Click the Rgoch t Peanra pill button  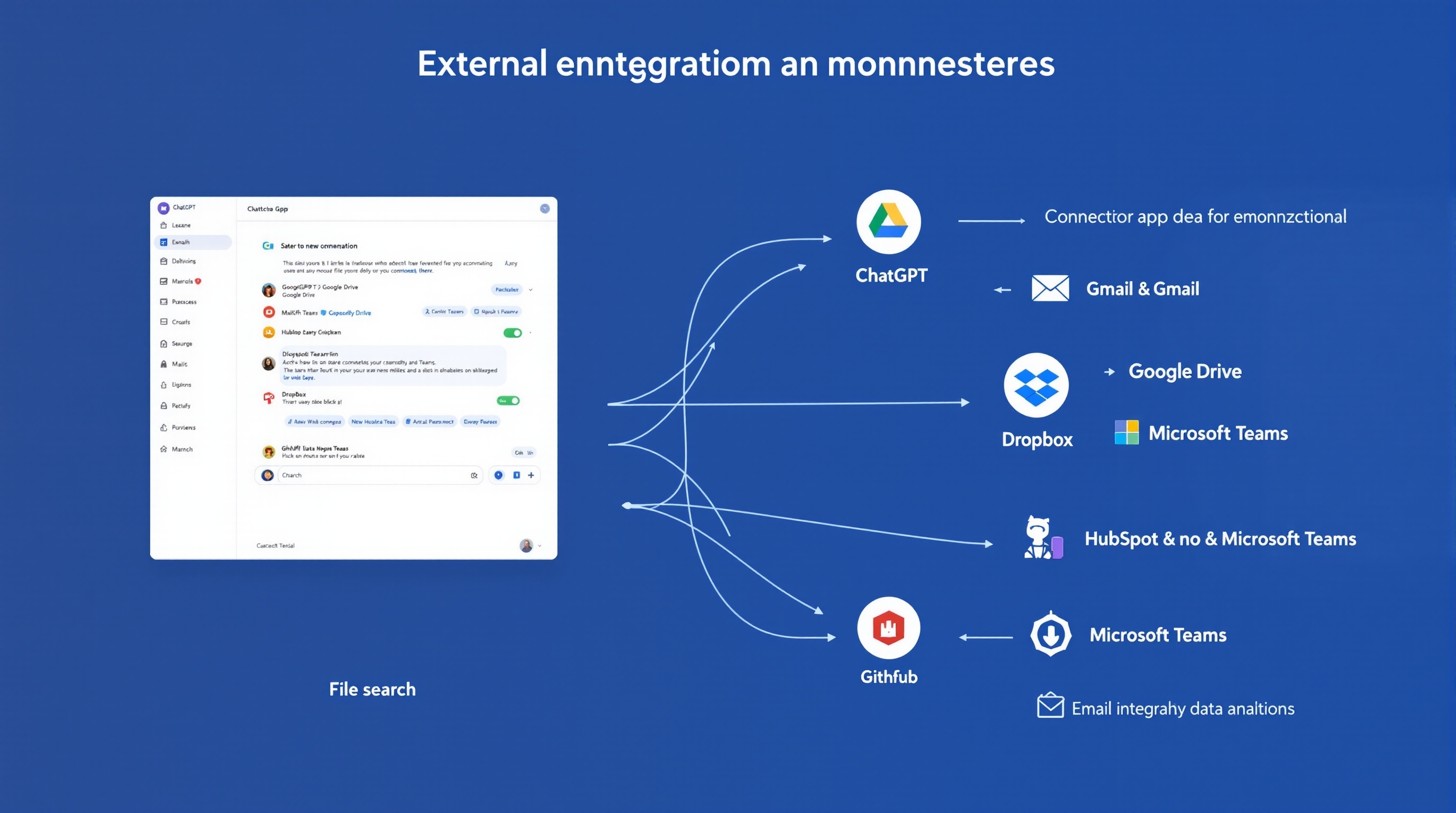(x=496, y=312)
